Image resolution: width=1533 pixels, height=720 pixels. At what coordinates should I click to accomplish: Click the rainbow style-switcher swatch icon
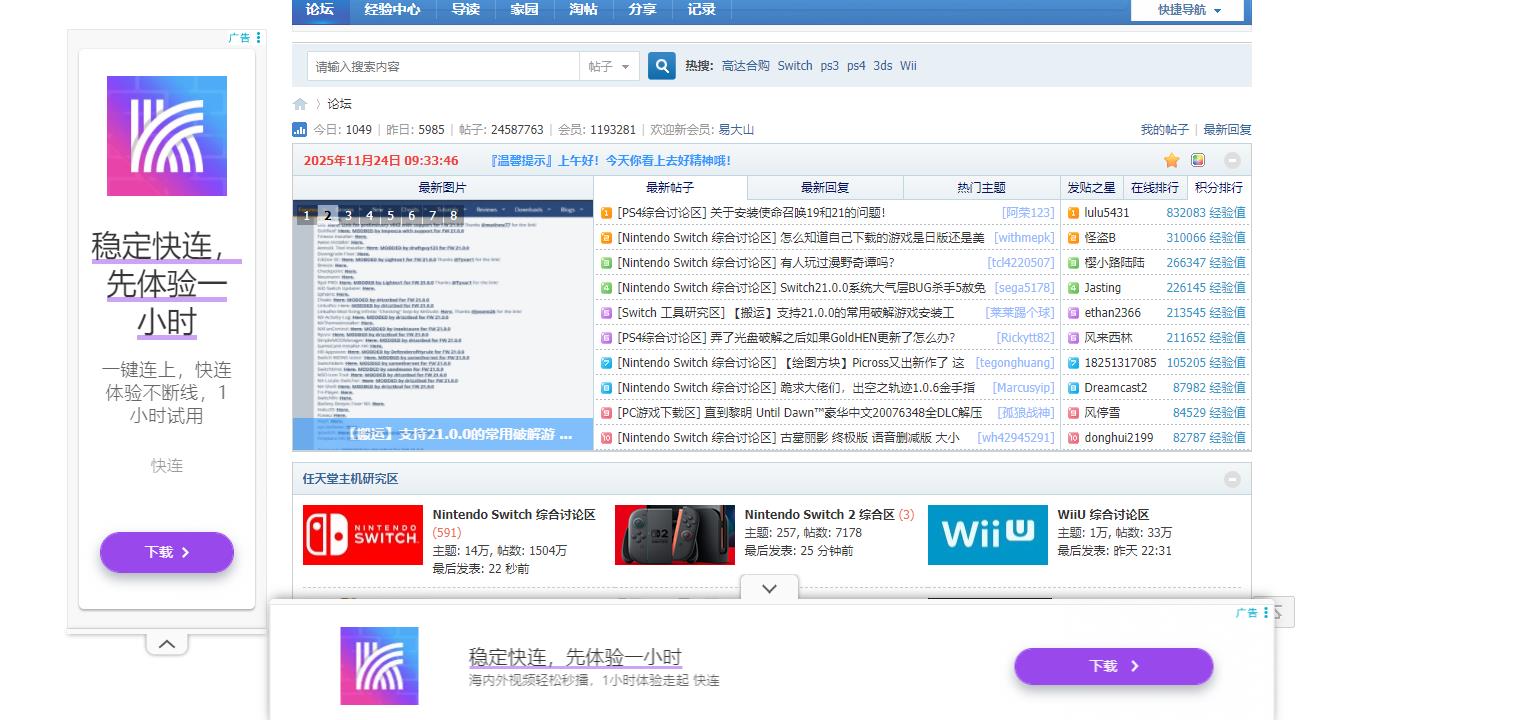click(1197, 160)
